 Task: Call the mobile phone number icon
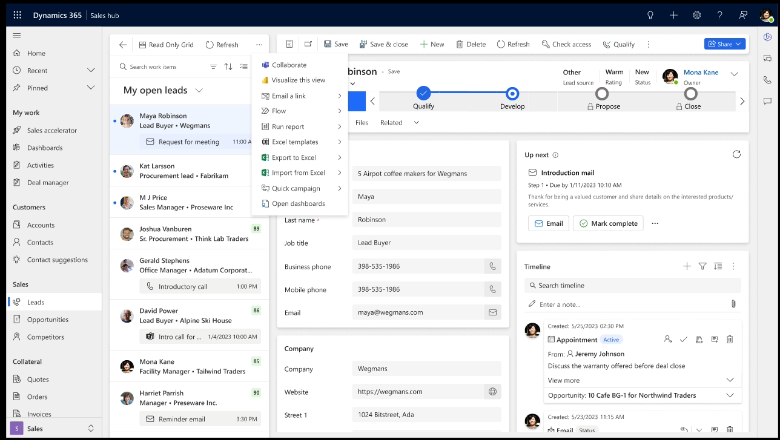click(492, 289)
